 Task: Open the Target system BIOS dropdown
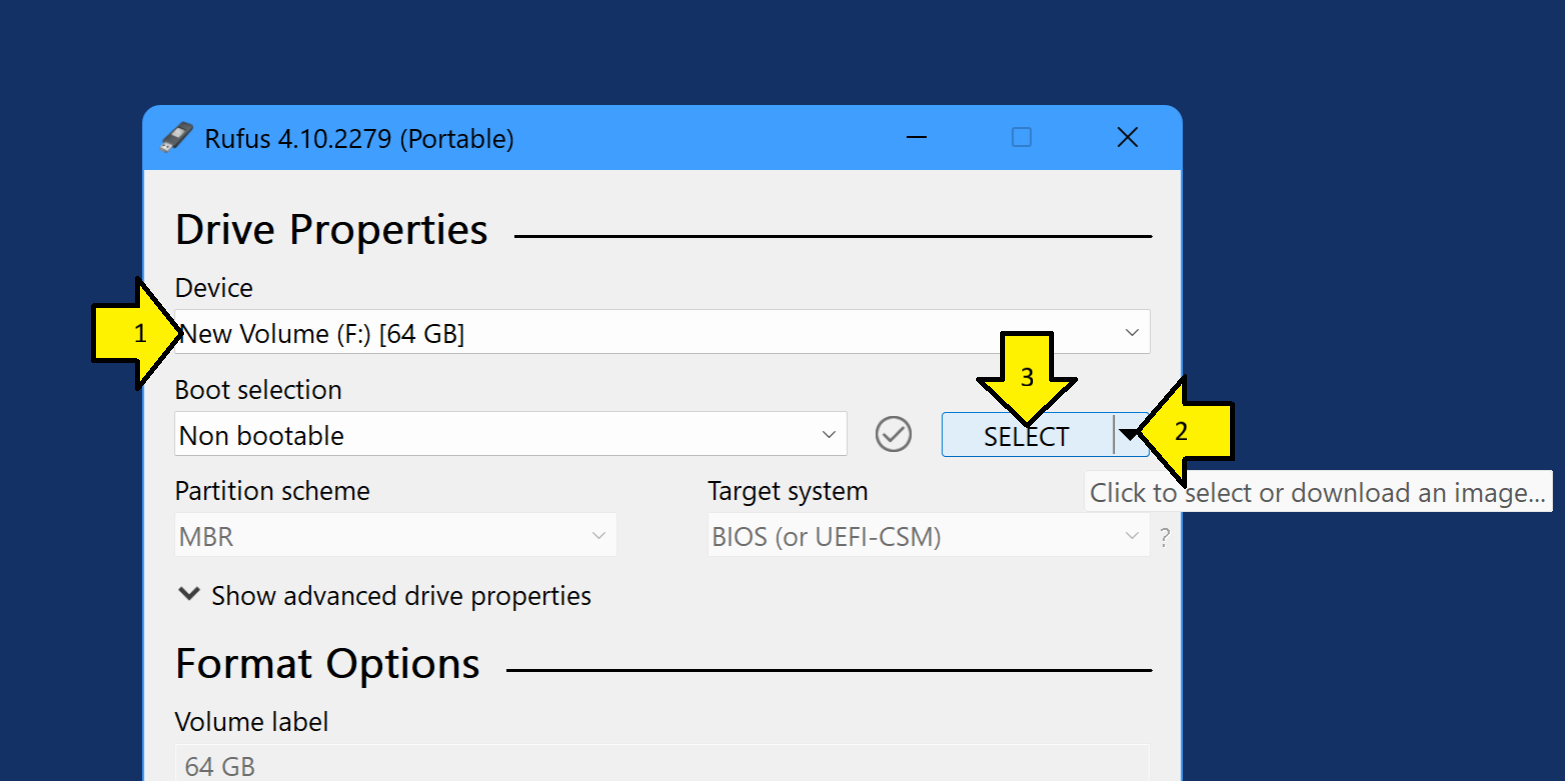[928, 536]
